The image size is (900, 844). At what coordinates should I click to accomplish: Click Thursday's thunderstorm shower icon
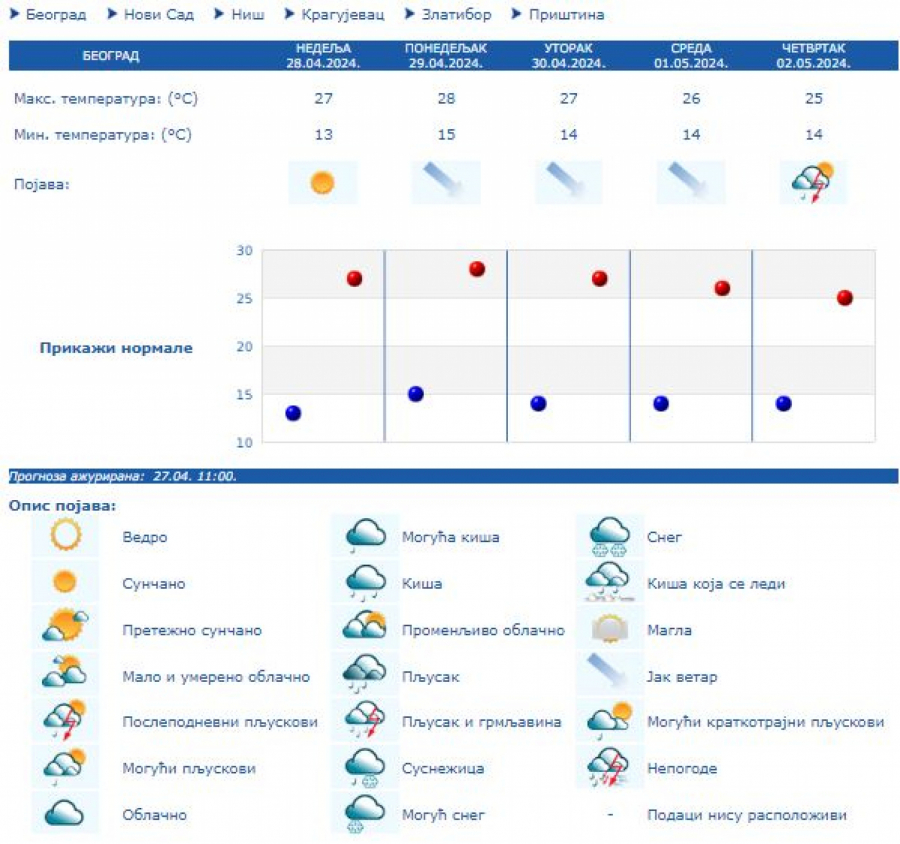point(813,183)
